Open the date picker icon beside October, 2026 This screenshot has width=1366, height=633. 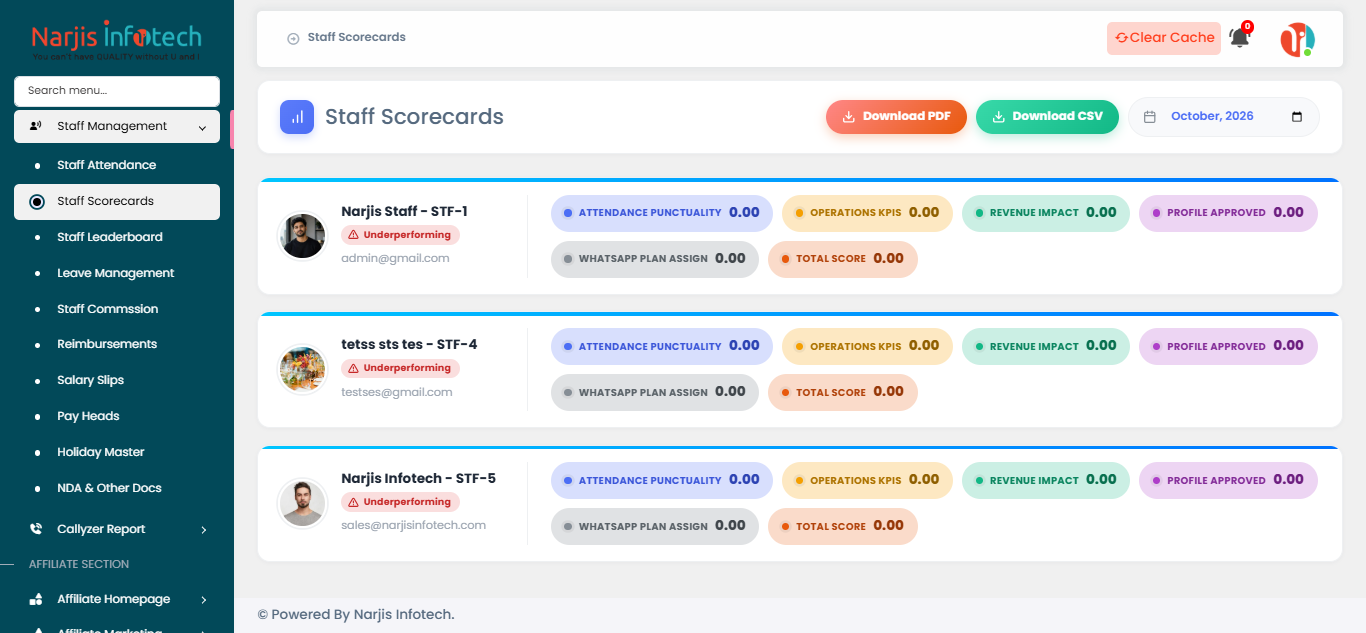(1297, 117)
